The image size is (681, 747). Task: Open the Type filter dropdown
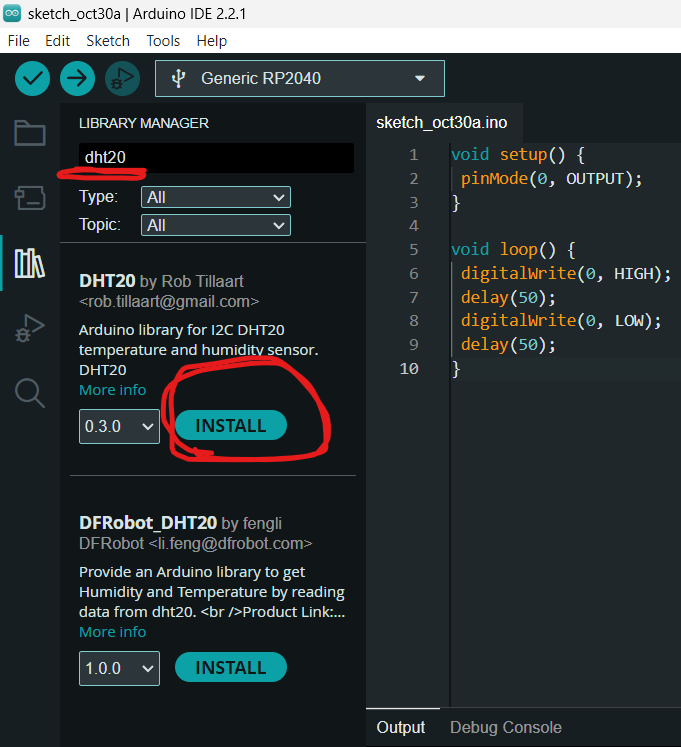click(x=215, y=197)
